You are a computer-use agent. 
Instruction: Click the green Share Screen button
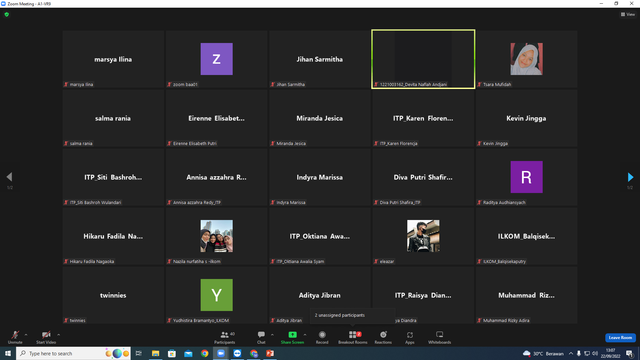(292, 337)
